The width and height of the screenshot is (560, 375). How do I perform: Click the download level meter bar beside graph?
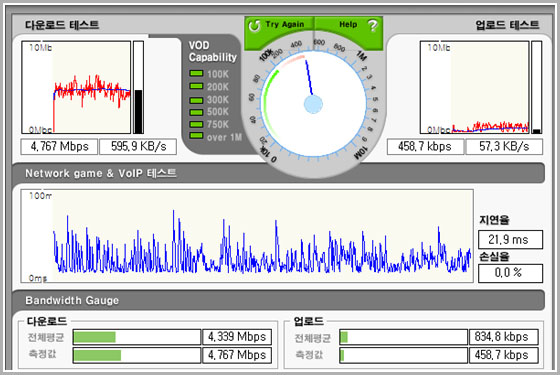139,88
